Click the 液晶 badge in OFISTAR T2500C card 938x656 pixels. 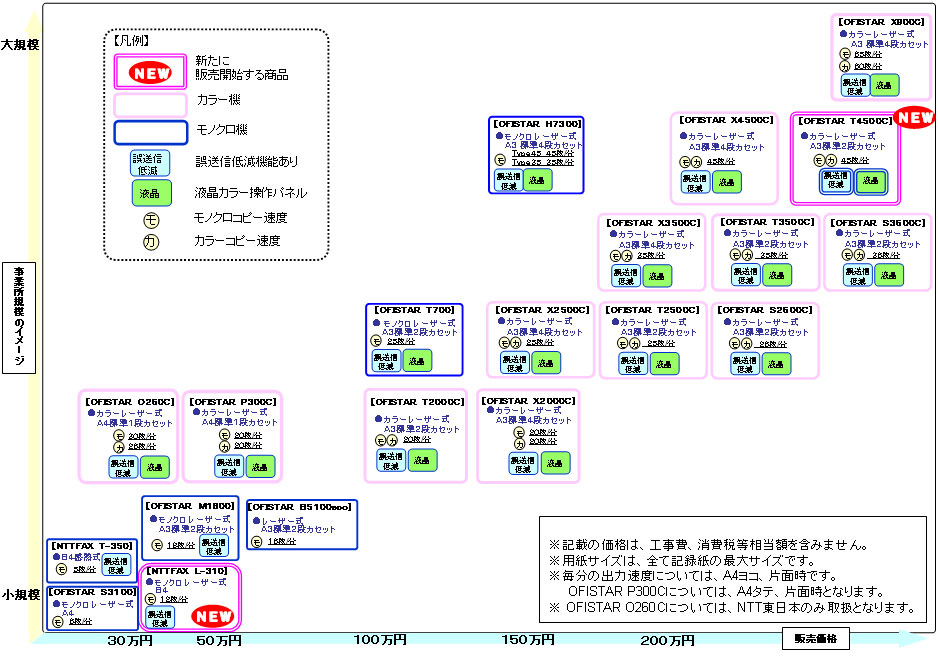click(x=663, y=364)
